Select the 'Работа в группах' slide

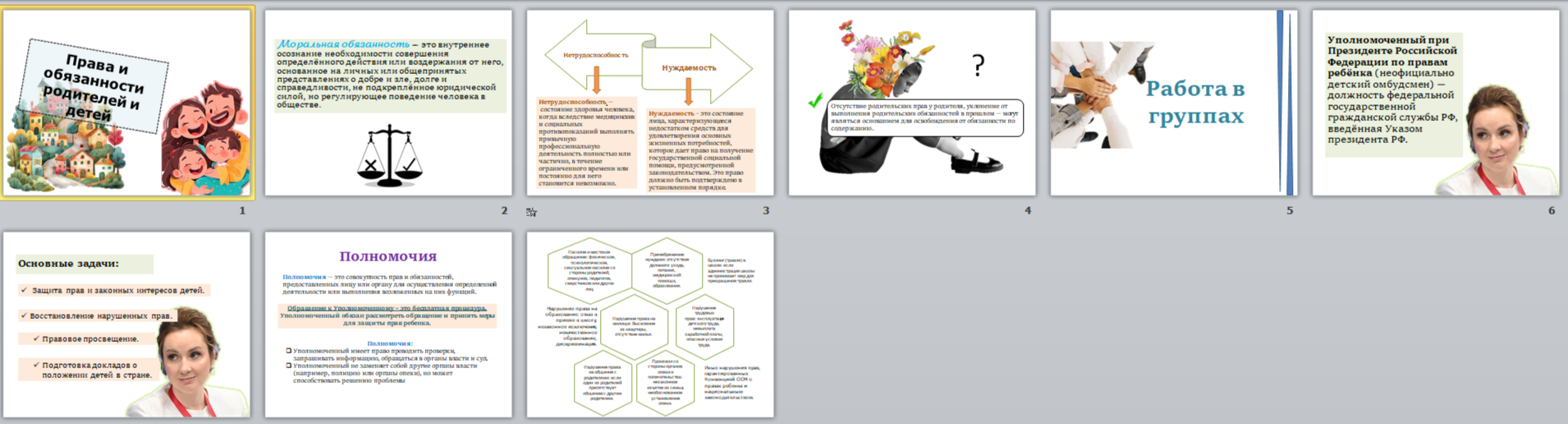[x=1174, y=103]
